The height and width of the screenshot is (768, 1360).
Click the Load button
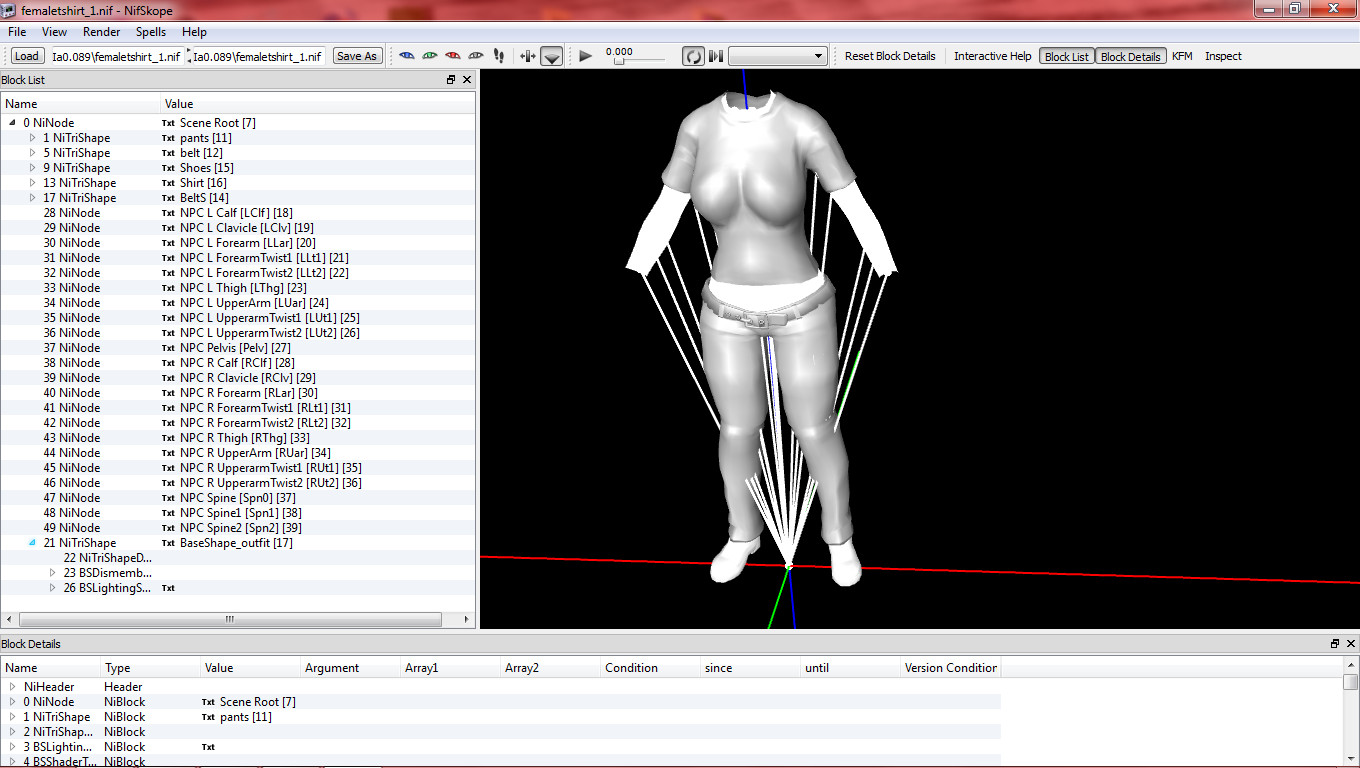point(27,56)
